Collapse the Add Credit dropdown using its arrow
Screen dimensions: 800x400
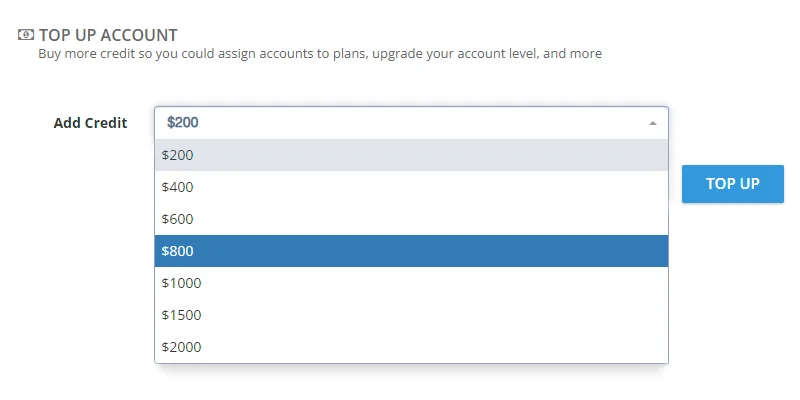click(x=653, y=123)
